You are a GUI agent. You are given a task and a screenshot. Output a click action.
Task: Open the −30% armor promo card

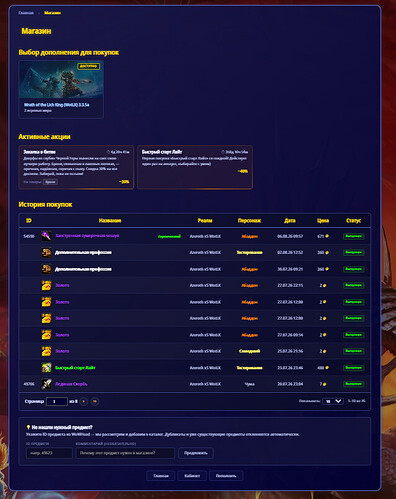pos(76,167)
